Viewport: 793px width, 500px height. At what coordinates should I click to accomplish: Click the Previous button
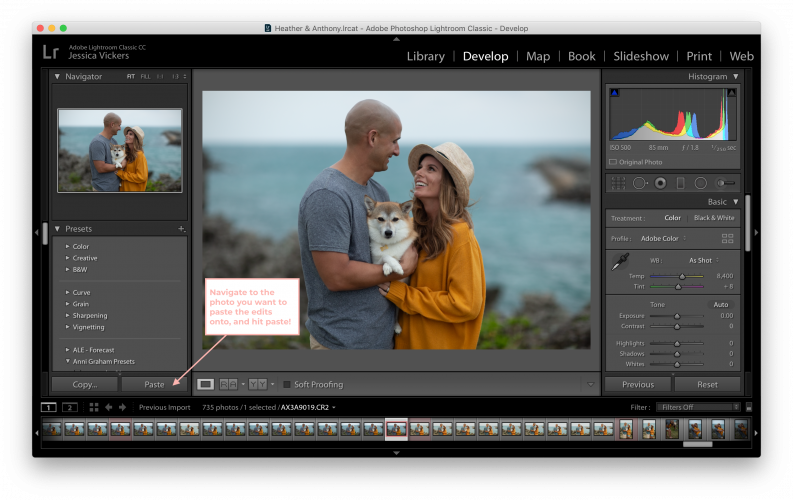[638, 385]
